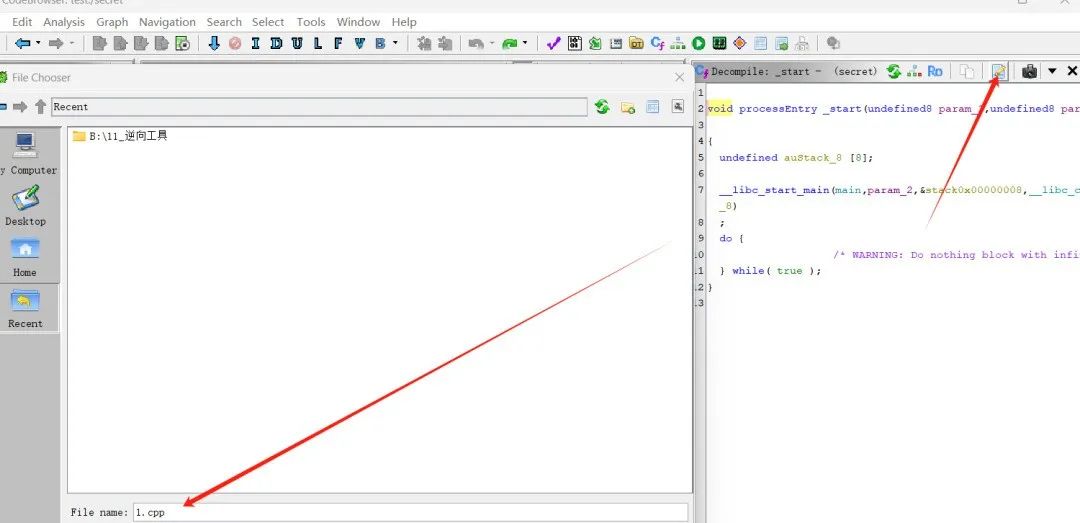Screen dimensions: 1080x523
Task: Click 'processEntry' keyword in function signature
Action: tap(778, 109)
